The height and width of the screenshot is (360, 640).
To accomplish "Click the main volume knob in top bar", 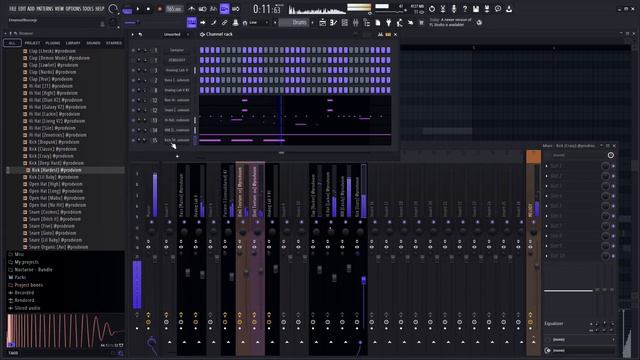I will 113,9.
